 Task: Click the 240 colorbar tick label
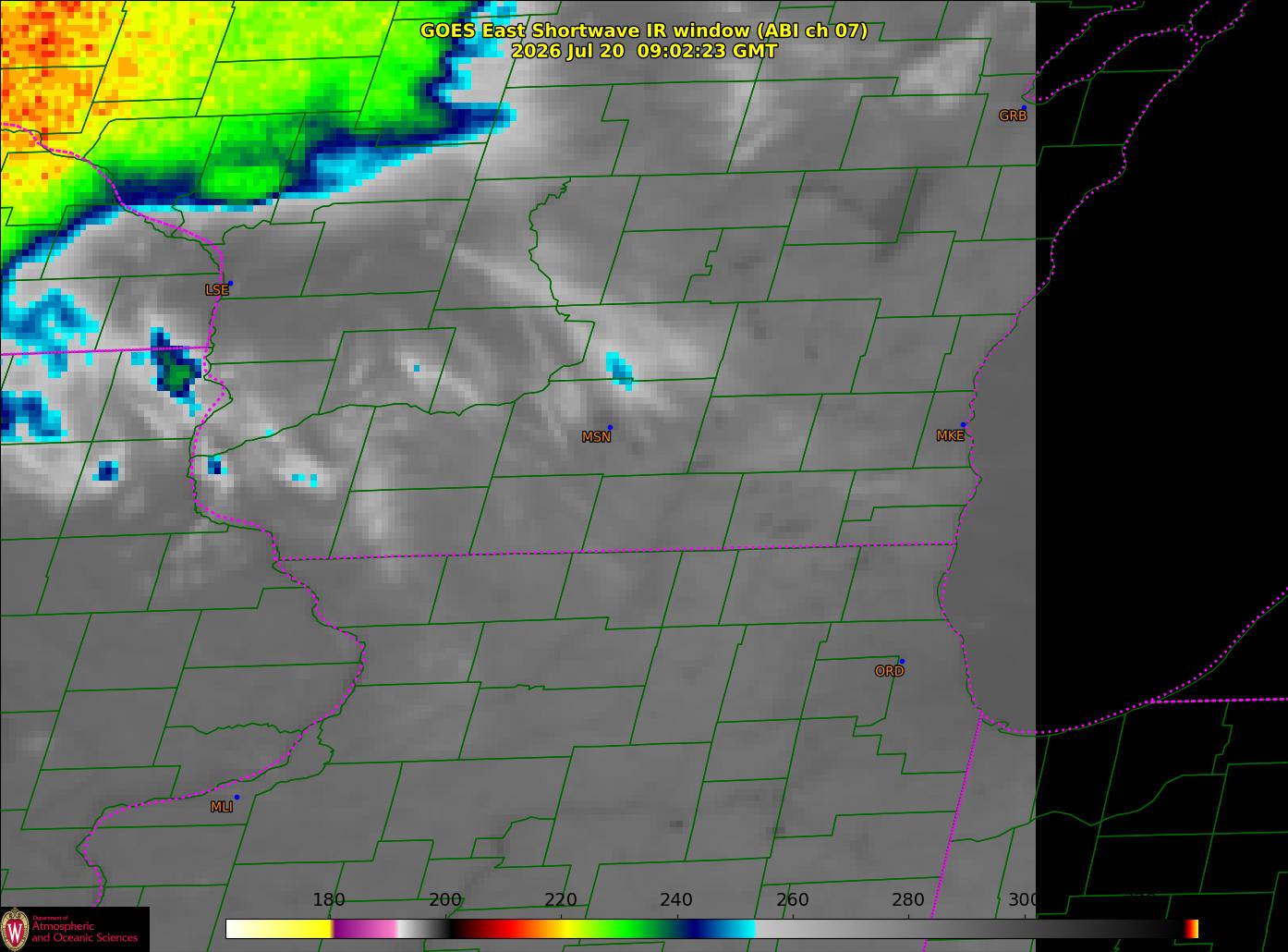click(x=676, y=899)
